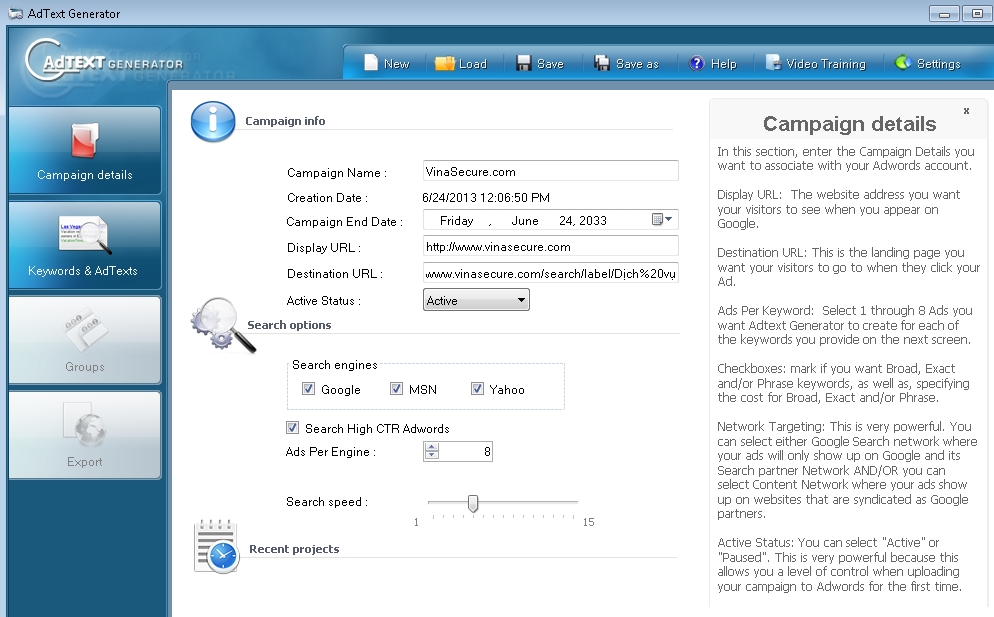Click the Recent projects heading
The width and height of the screenshot is (994, 617).
pos(294,549)
